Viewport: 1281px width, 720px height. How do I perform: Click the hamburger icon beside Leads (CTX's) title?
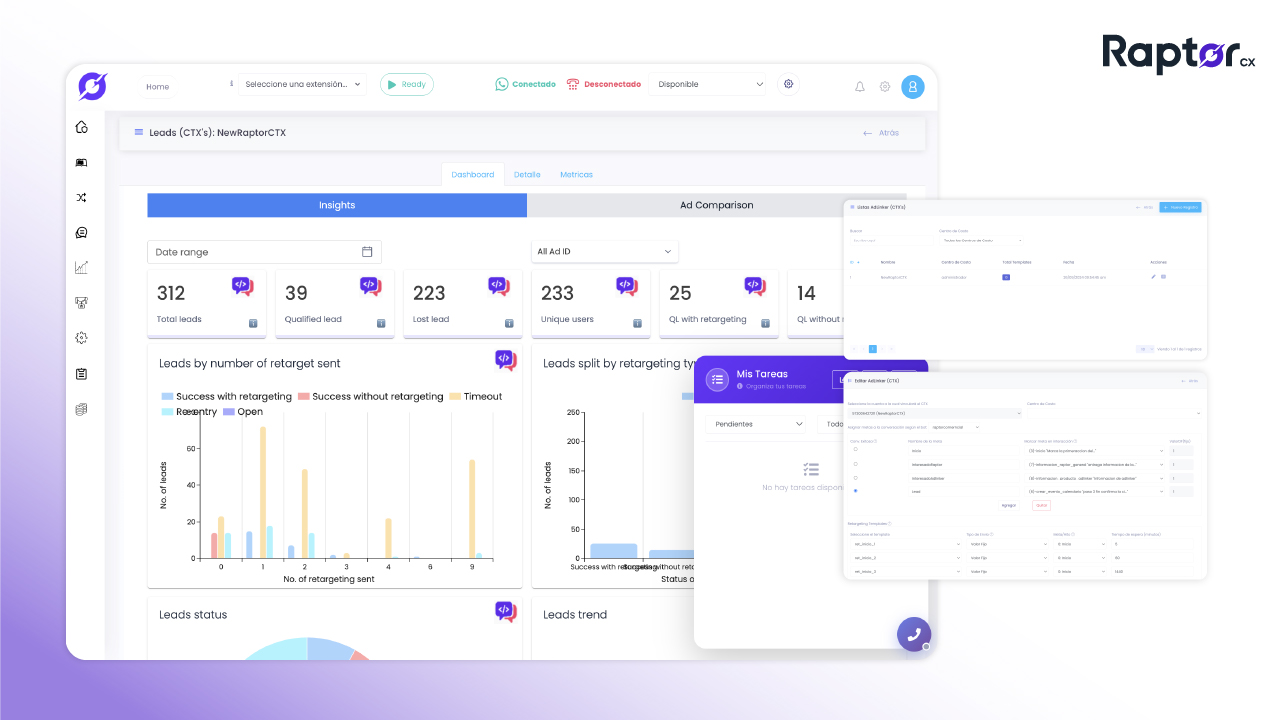pyautogui.click(x=138, y=132)
